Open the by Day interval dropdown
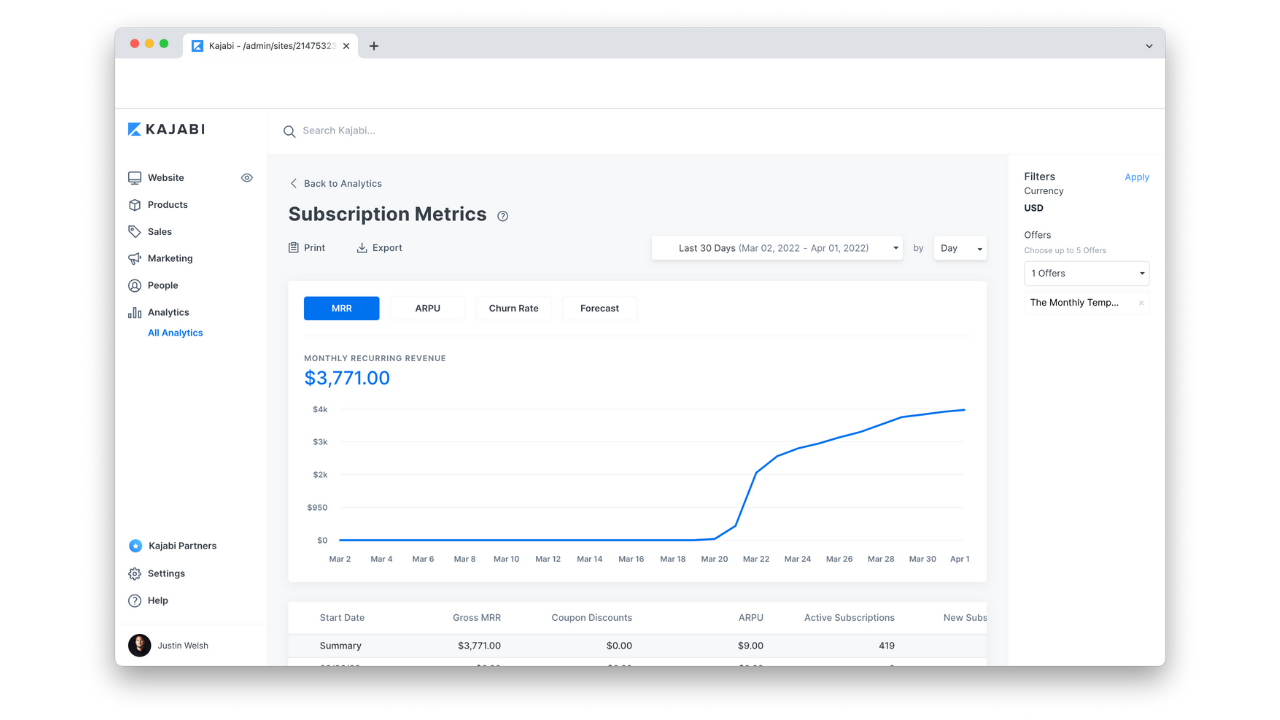The image size is (1280, 720). tap(960, 248)
